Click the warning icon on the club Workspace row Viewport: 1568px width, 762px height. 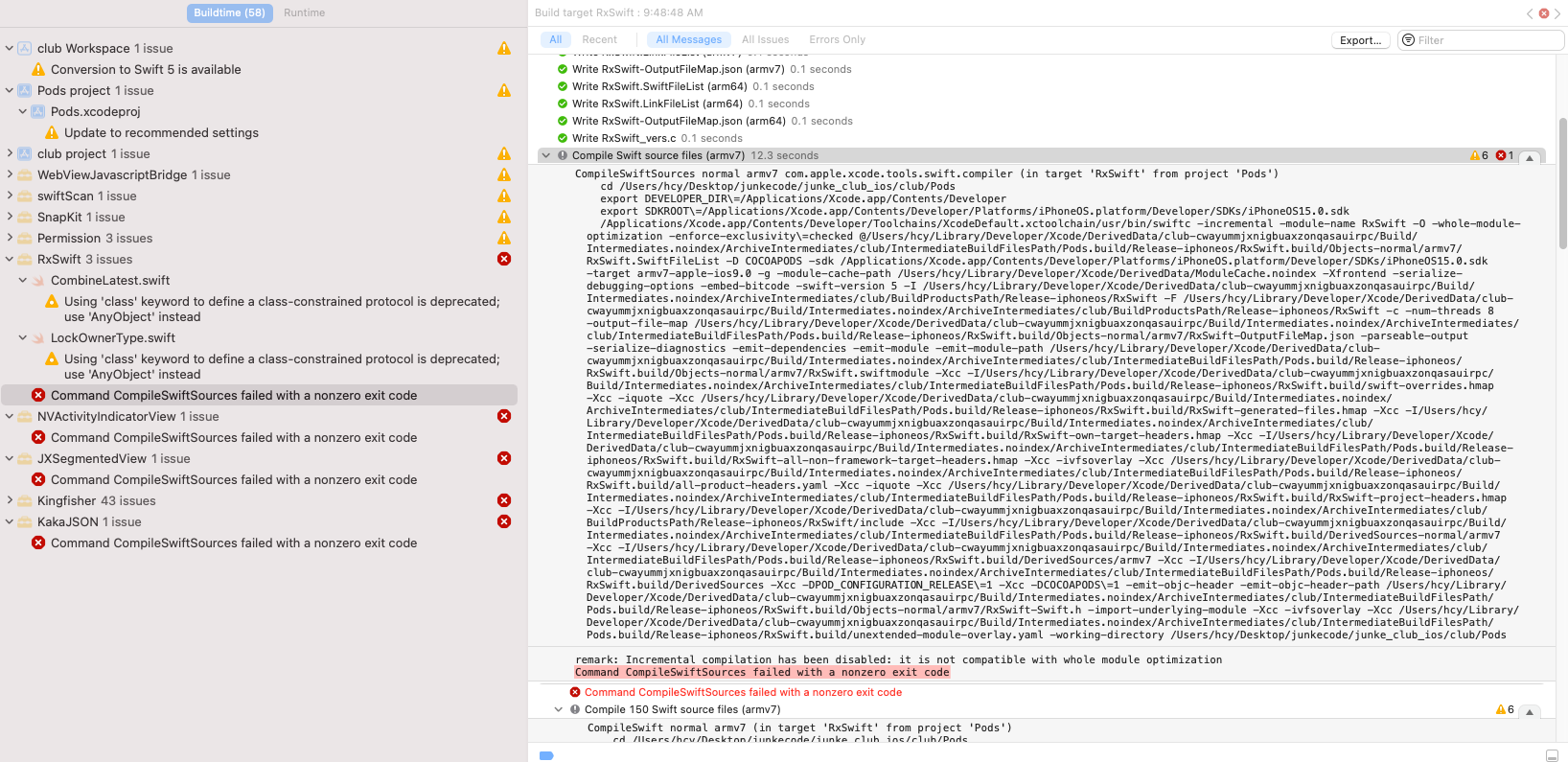504,48
